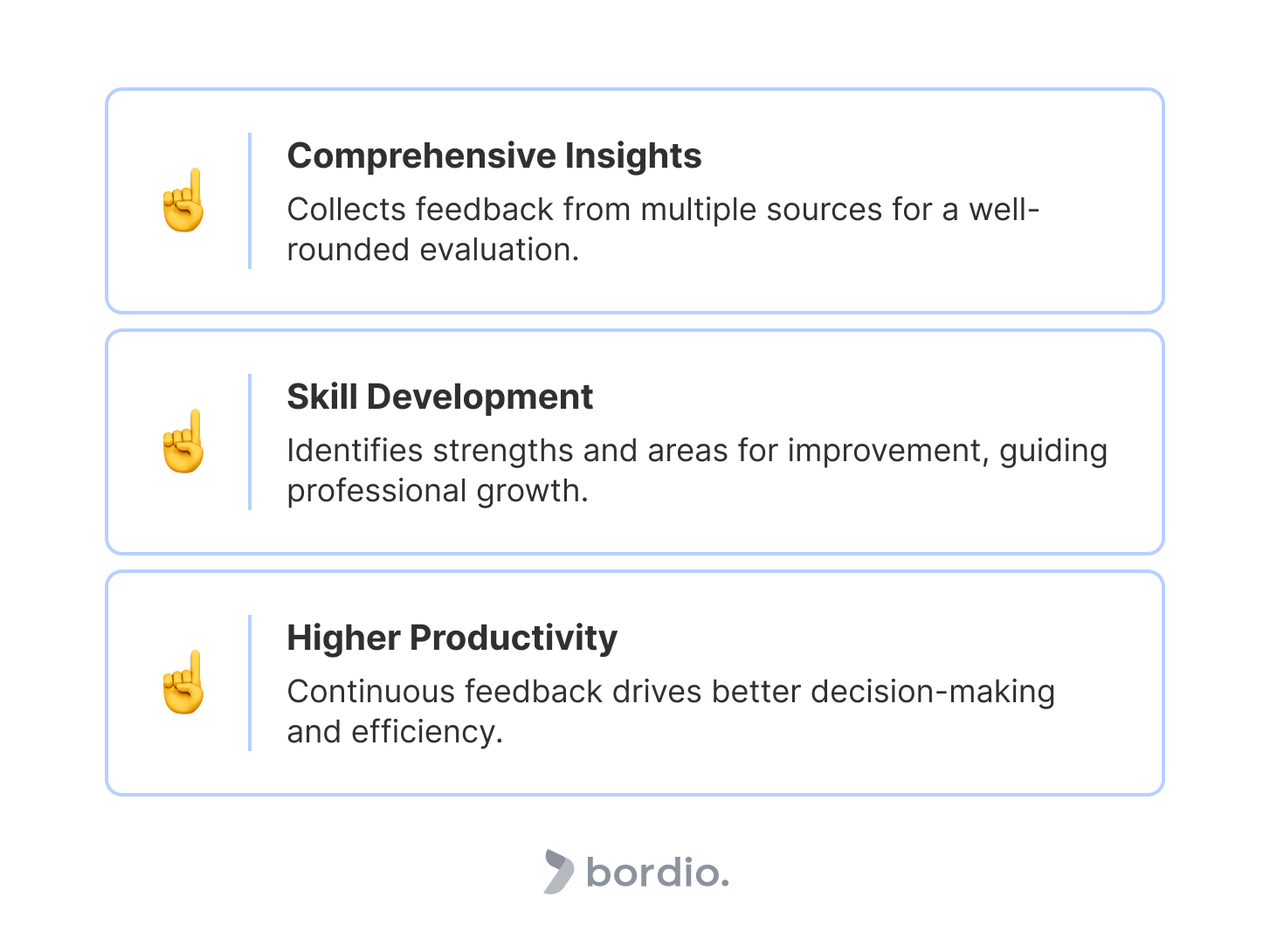The width and height of the screenshot is (1270, 952).
Task: Open the bordio. brand name text
Action: [657, 873]
